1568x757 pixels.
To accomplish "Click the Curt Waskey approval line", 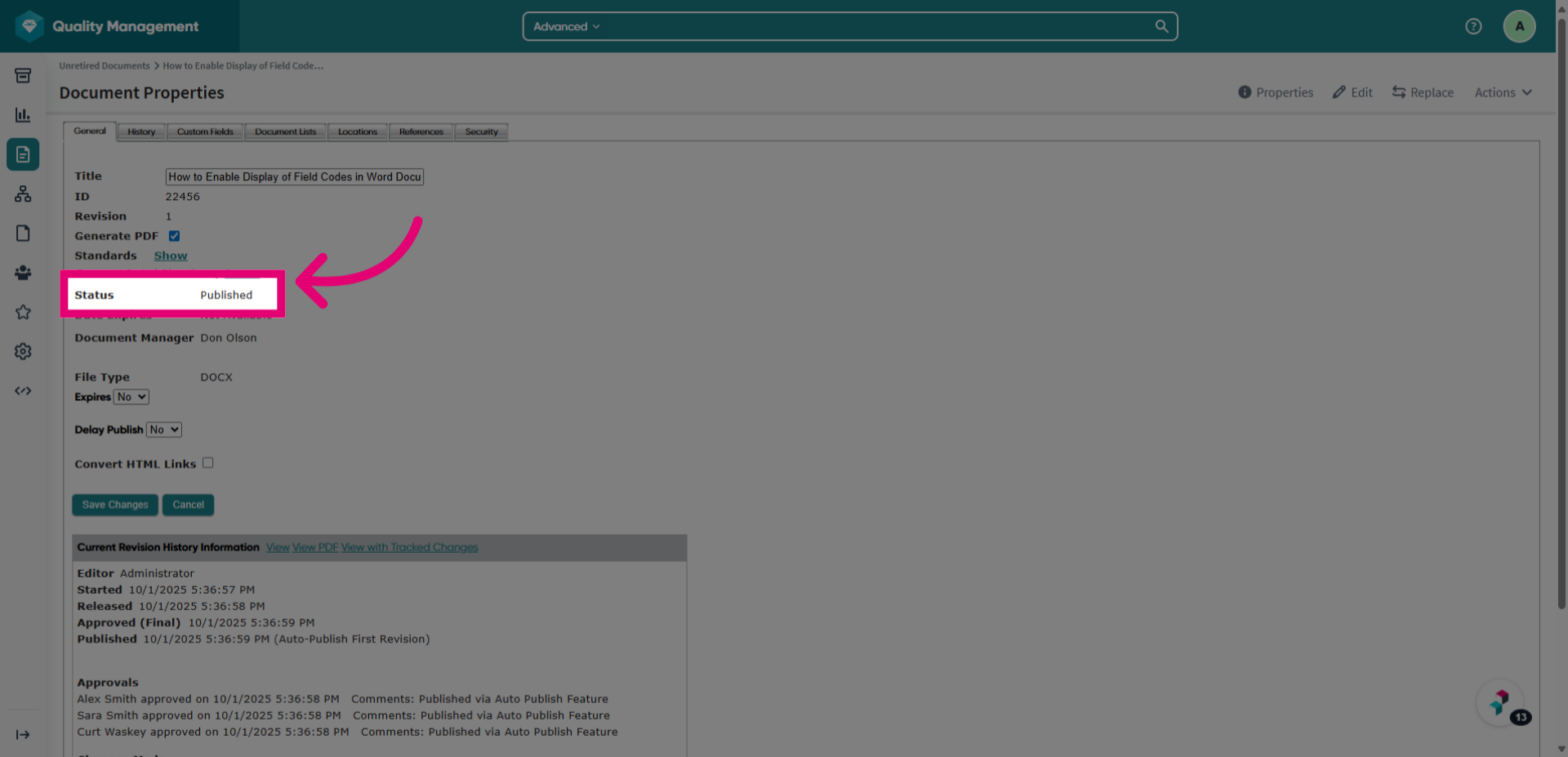I will click(347, 732).
